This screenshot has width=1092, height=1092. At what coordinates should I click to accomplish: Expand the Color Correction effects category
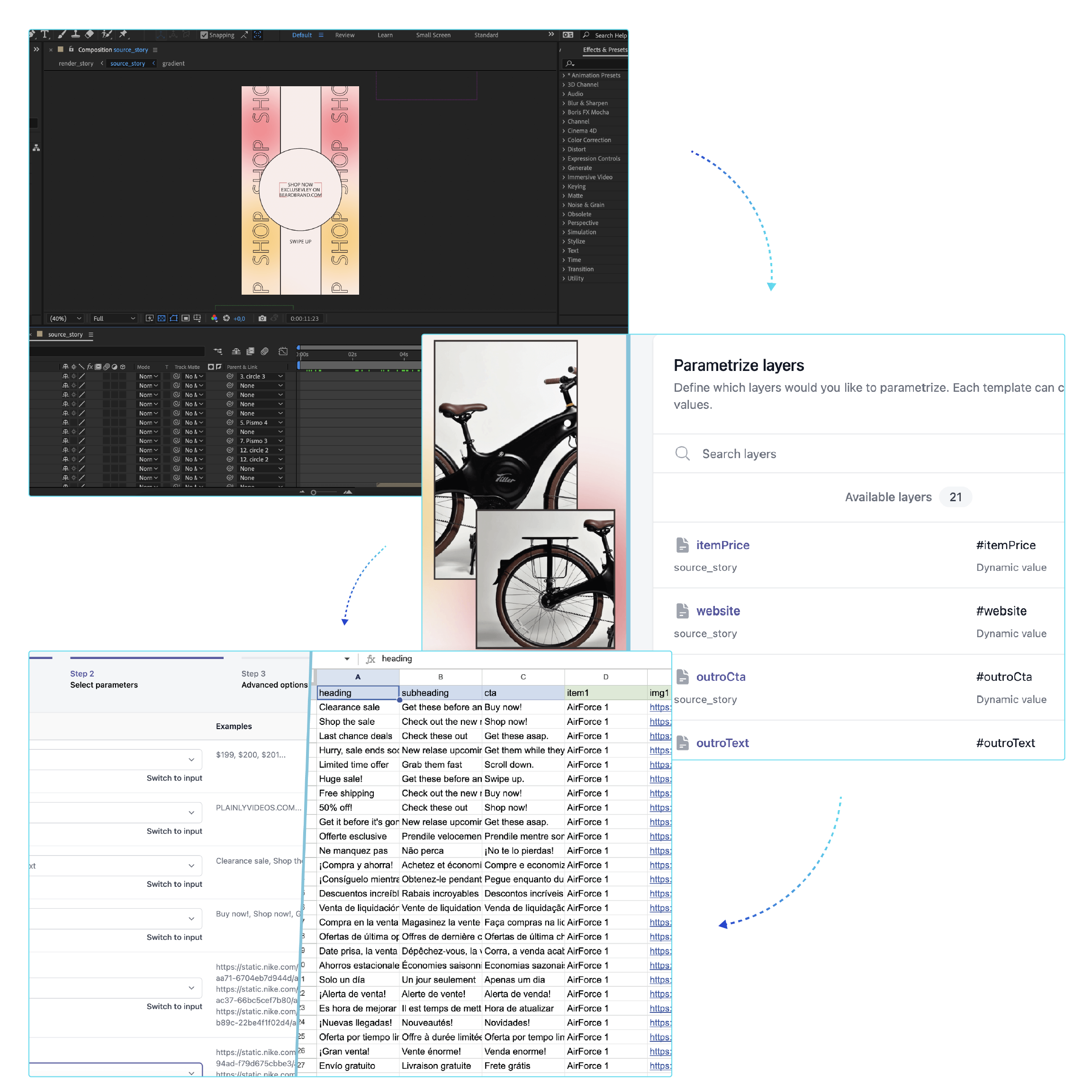(589, 140)
